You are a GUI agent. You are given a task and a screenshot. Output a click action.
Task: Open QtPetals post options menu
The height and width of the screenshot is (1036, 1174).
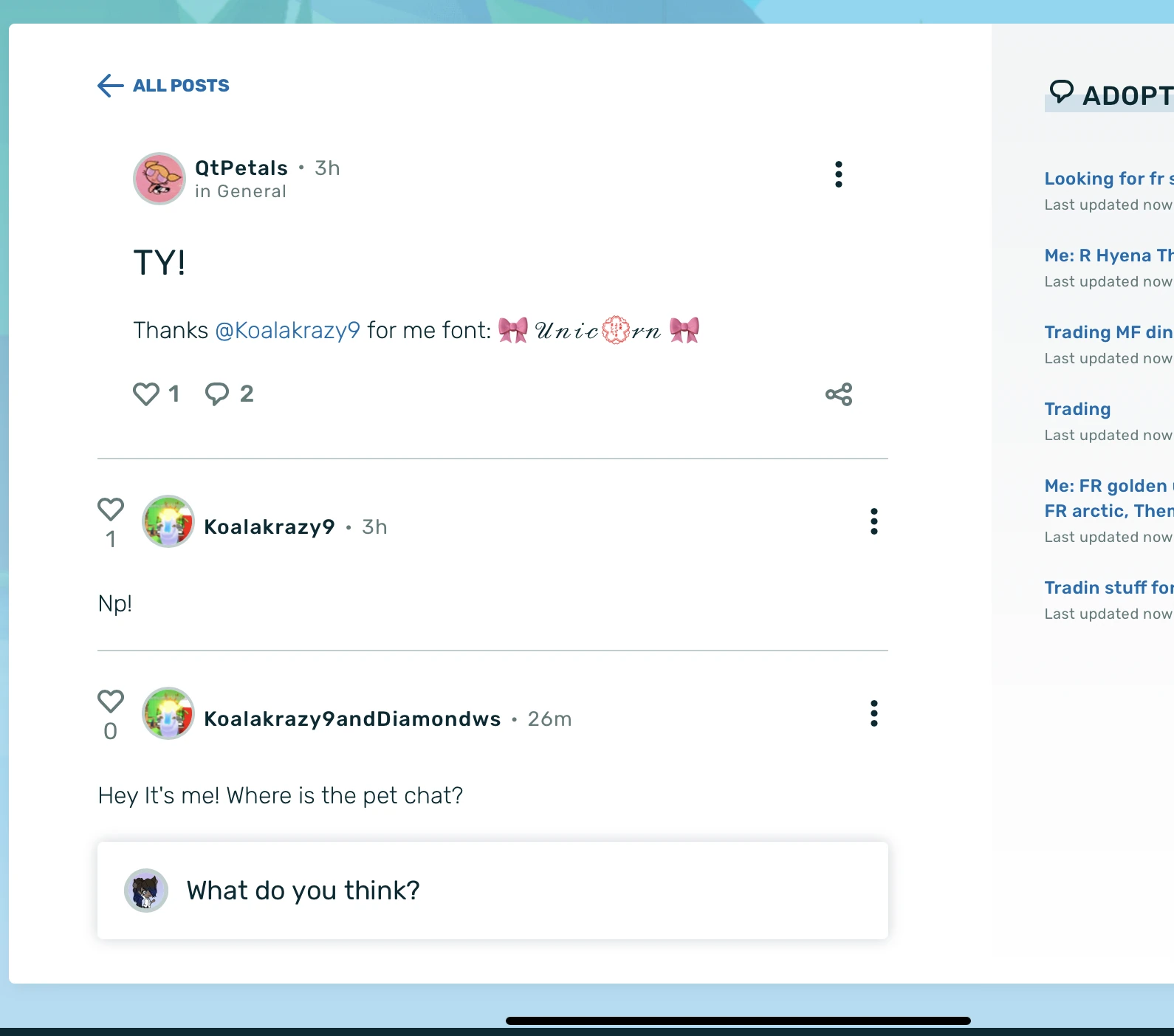point(838,174)
